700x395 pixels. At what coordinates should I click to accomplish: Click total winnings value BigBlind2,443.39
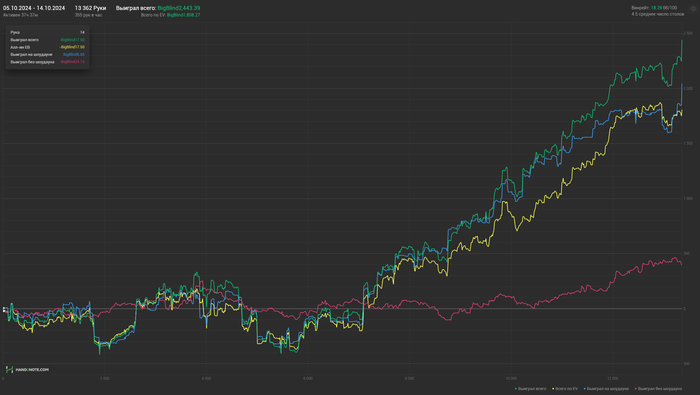coord(179,8)
